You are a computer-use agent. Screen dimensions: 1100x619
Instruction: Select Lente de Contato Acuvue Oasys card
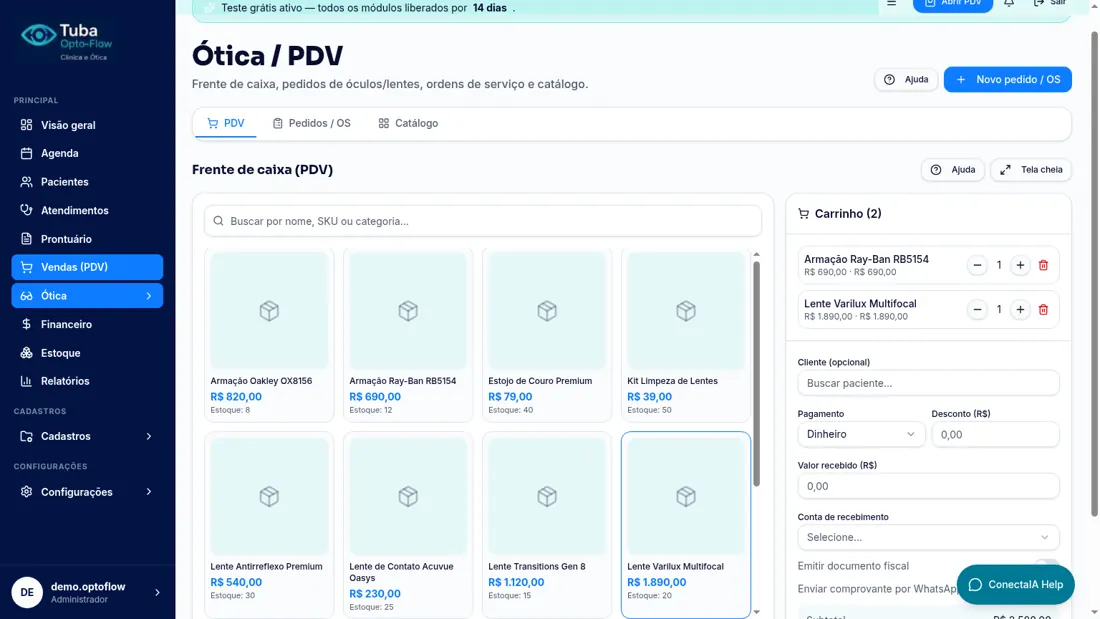[408, 525]
